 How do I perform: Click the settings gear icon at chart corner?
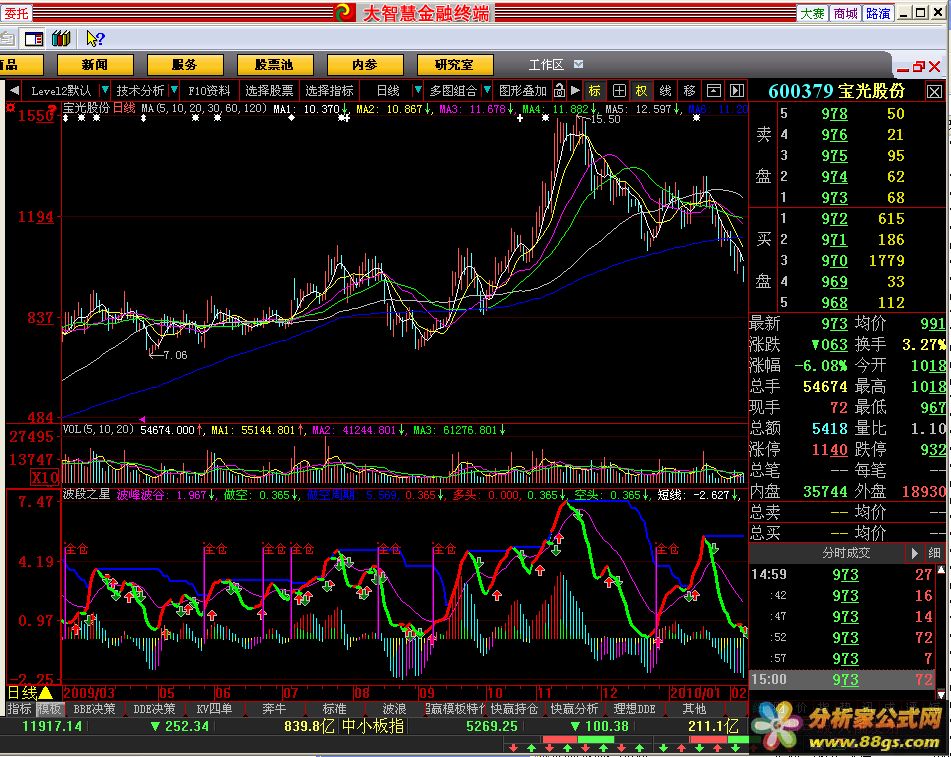(x=10, y=107)
